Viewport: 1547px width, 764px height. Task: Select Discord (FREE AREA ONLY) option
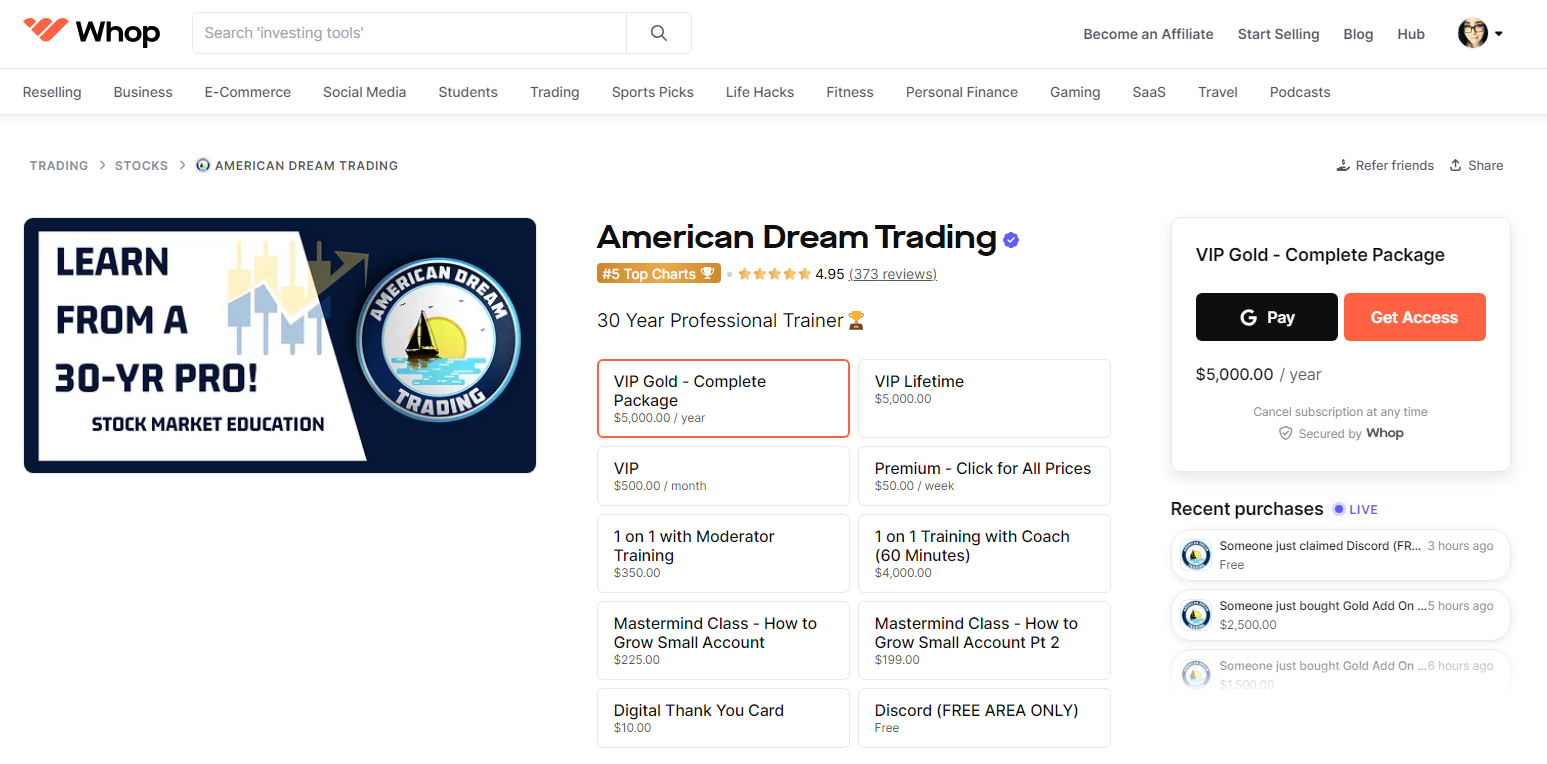pyautogui.click(x=984, y=718)
